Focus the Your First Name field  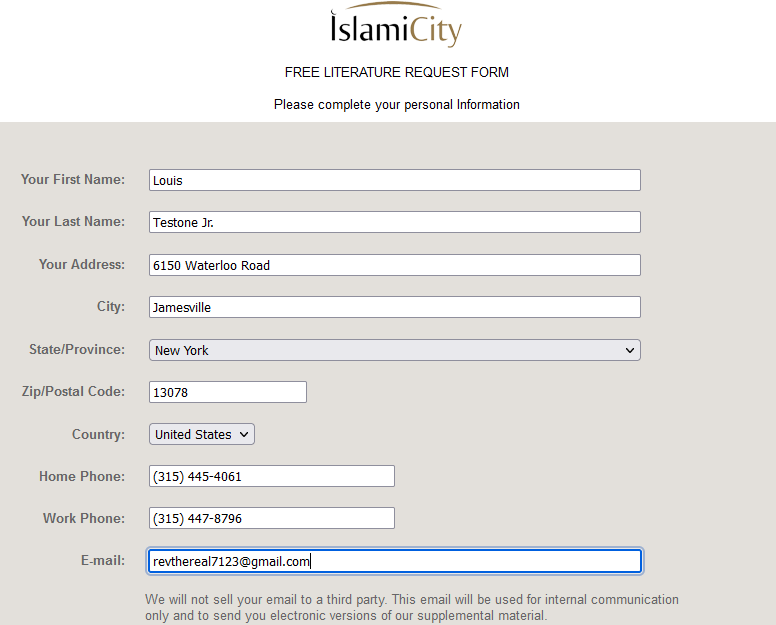coord(394,180)
